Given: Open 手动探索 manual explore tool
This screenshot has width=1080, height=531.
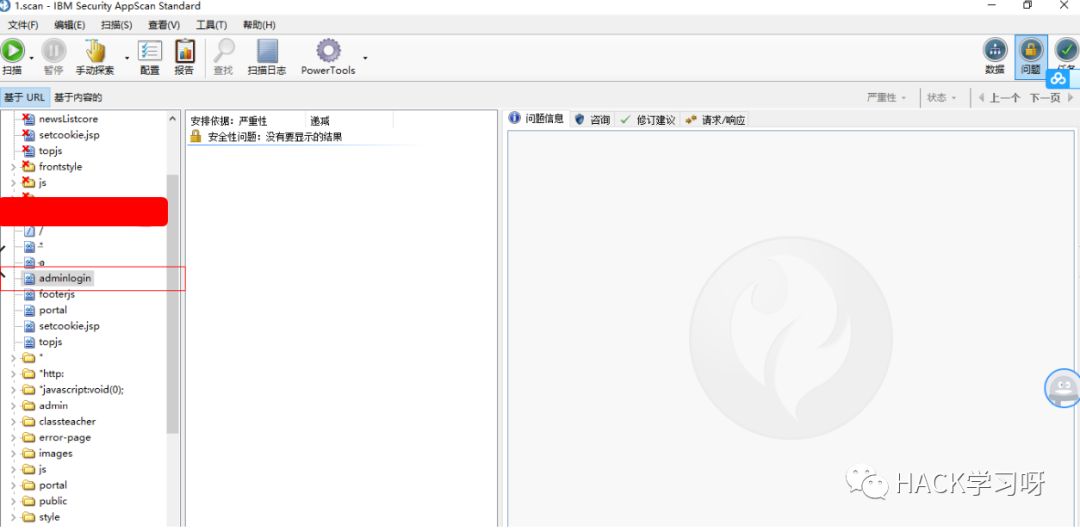Looking at the screenshot, I should pos(95,56).
